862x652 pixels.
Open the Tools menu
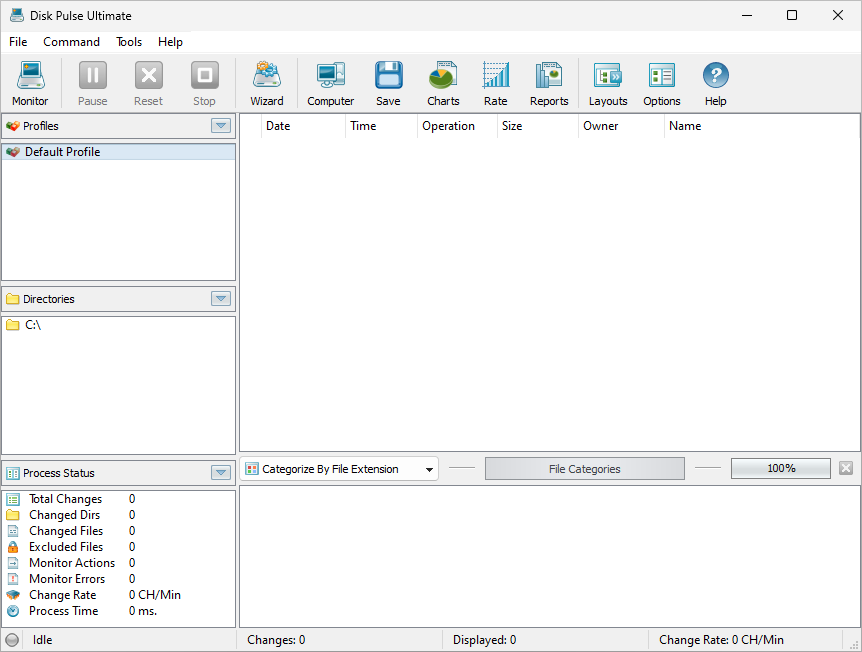(128, 42)
